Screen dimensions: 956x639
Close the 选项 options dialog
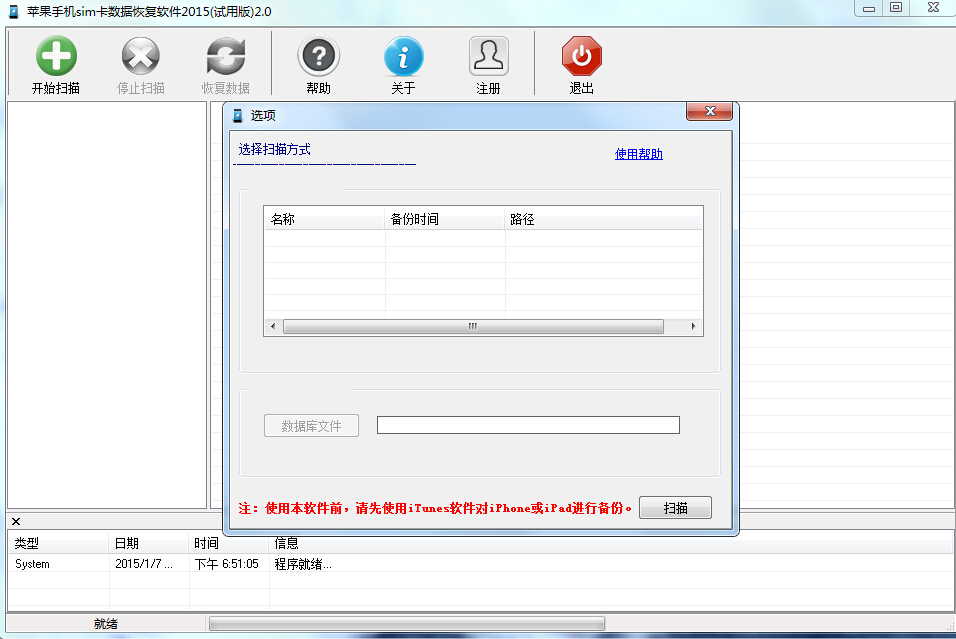tap(709, 111)
